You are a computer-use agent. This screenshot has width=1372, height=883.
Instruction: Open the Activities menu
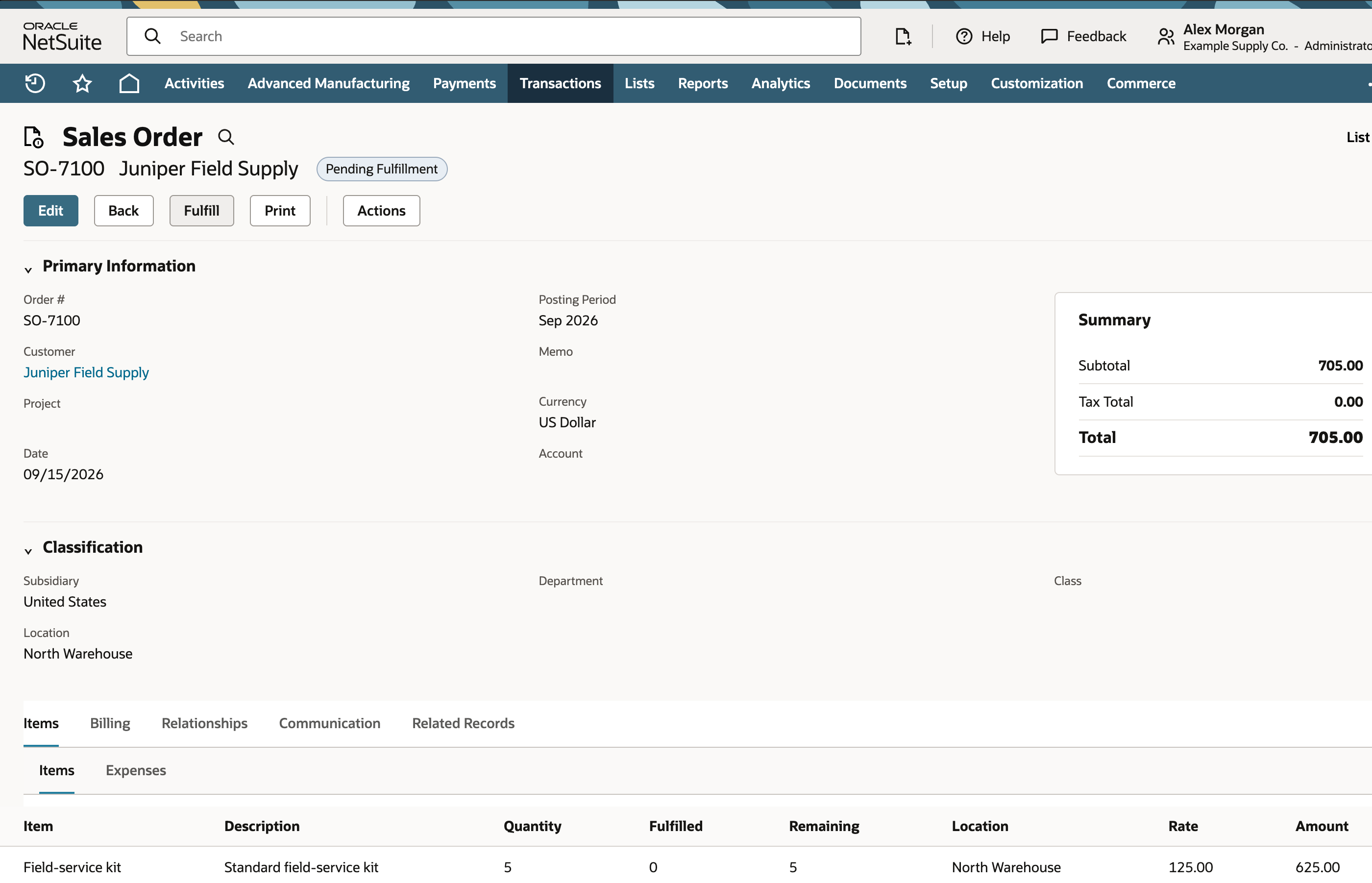pyautogui.click(x=195, y=83)
